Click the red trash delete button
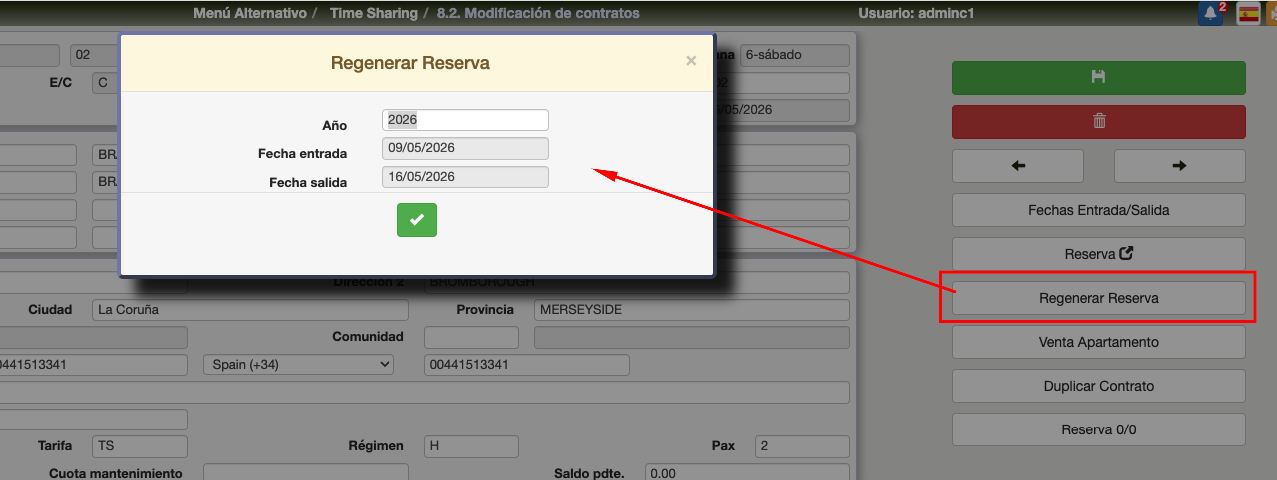This screenshot has width=1277, height=480. pos(1098,122)
